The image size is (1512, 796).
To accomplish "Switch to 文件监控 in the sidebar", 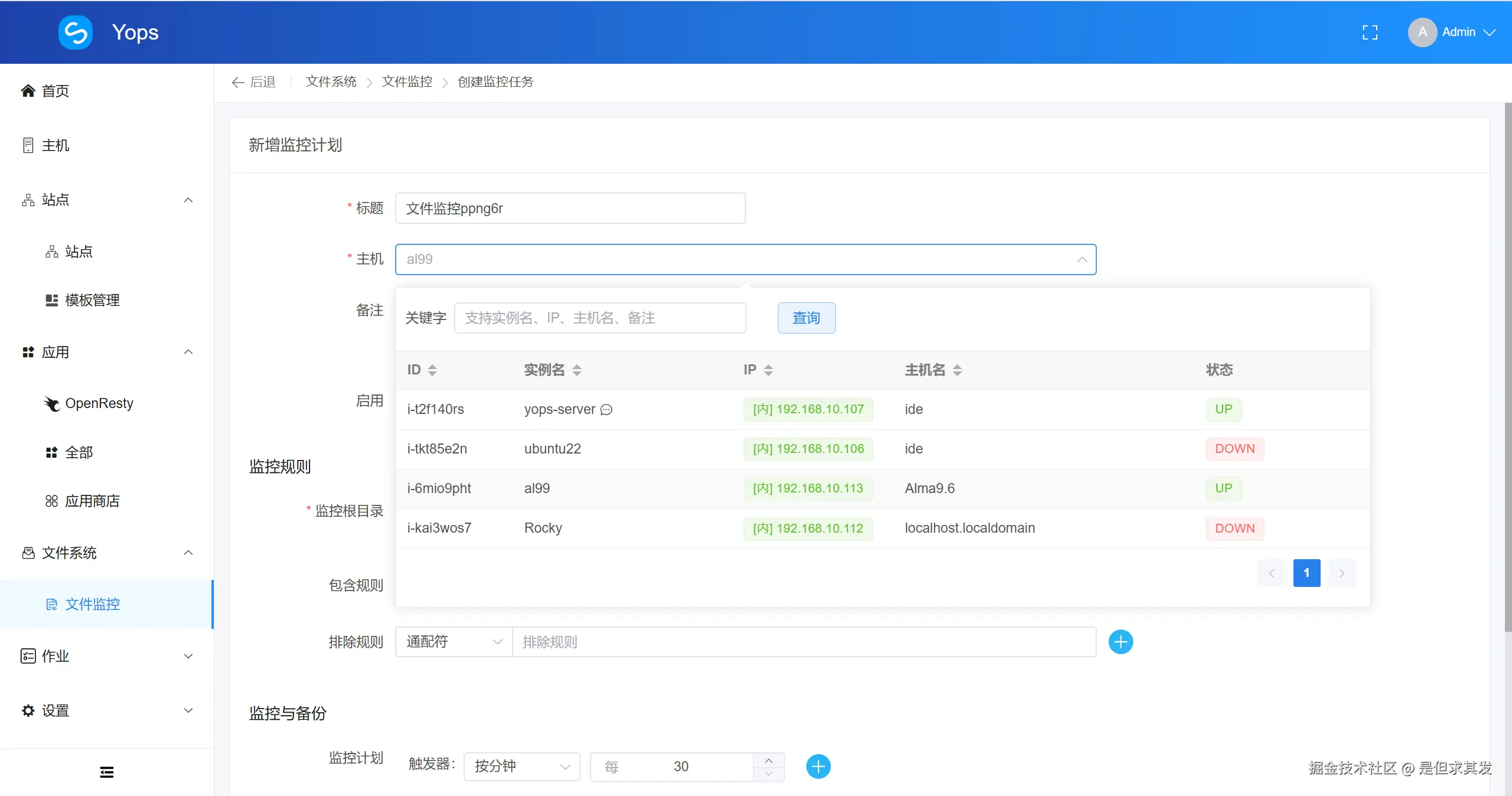I will 92,603.
